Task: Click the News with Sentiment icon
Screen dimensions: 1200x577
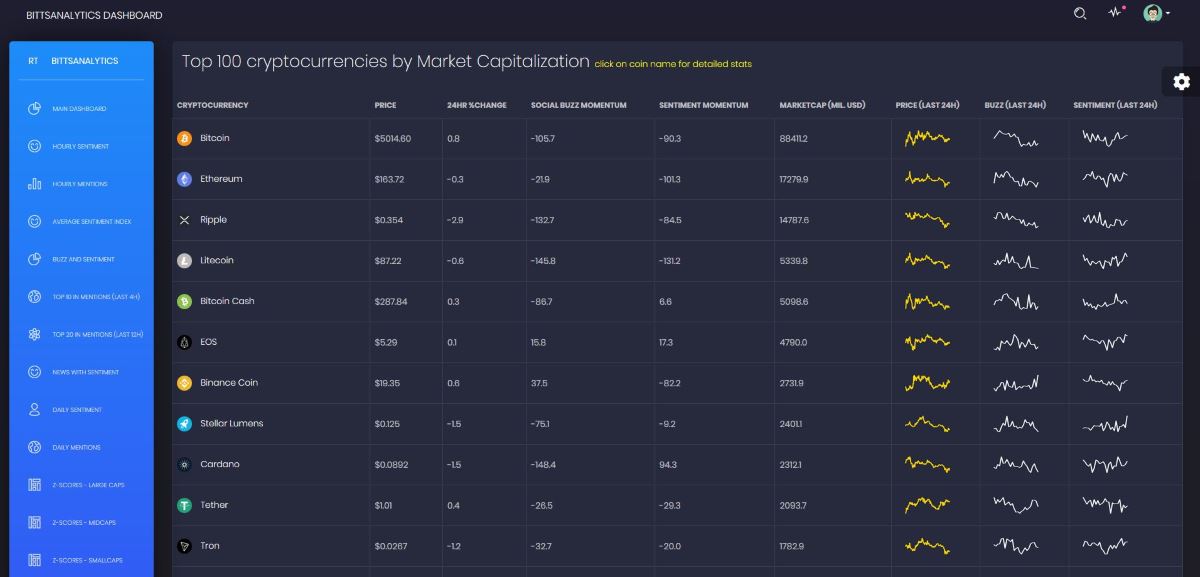Action: [x=34, y=372]
